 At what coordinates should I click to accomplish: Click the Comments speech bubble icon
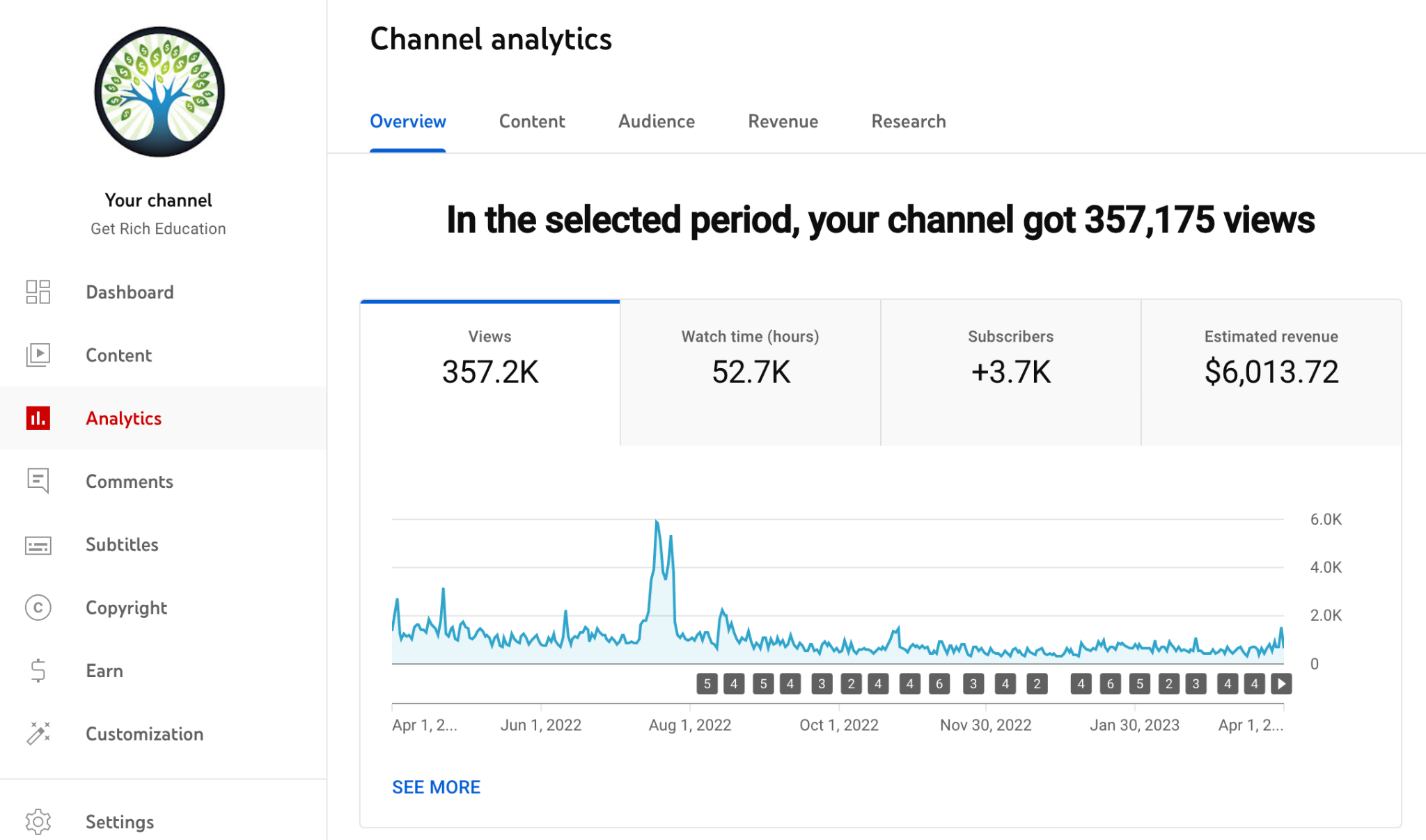coord(38,481)
